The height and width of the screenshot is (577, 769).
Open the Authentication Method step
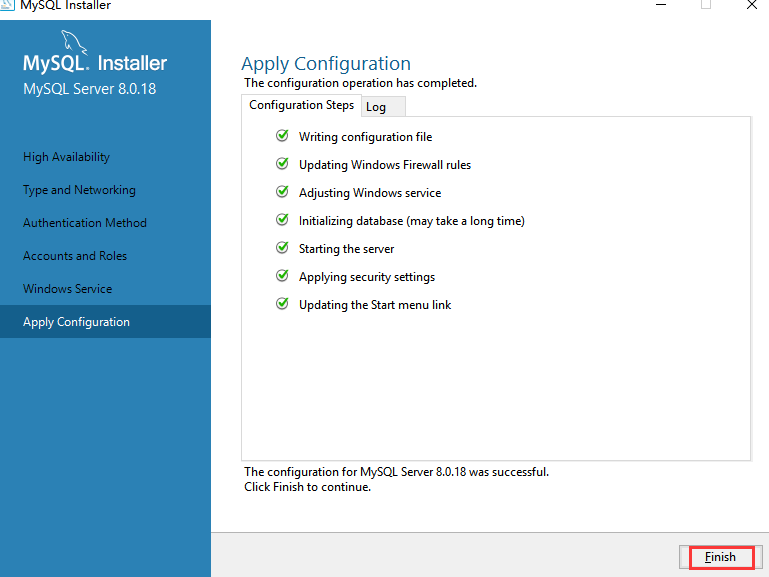pos(84,223)
